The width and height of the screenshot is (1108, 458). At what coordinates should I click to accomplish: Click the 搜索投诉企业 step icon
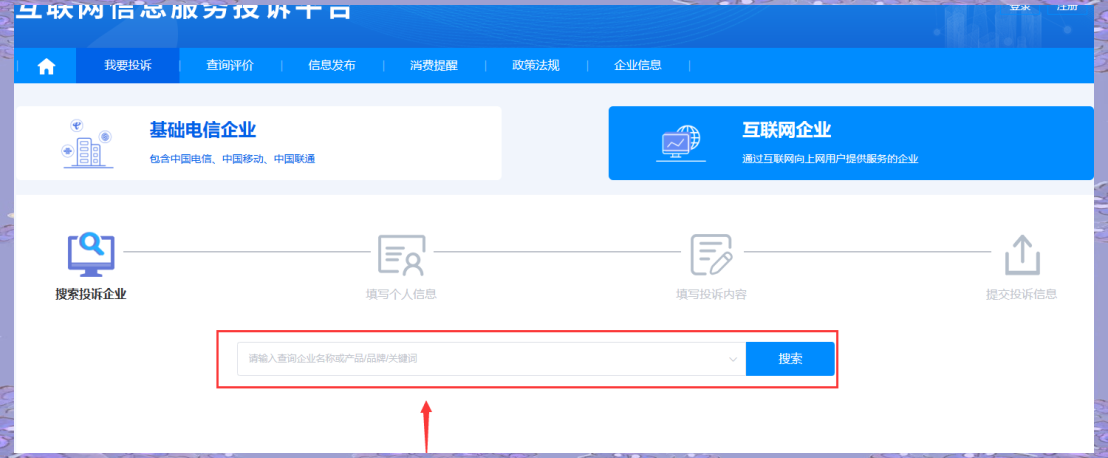pyautogui.click(x=90, y=254)
